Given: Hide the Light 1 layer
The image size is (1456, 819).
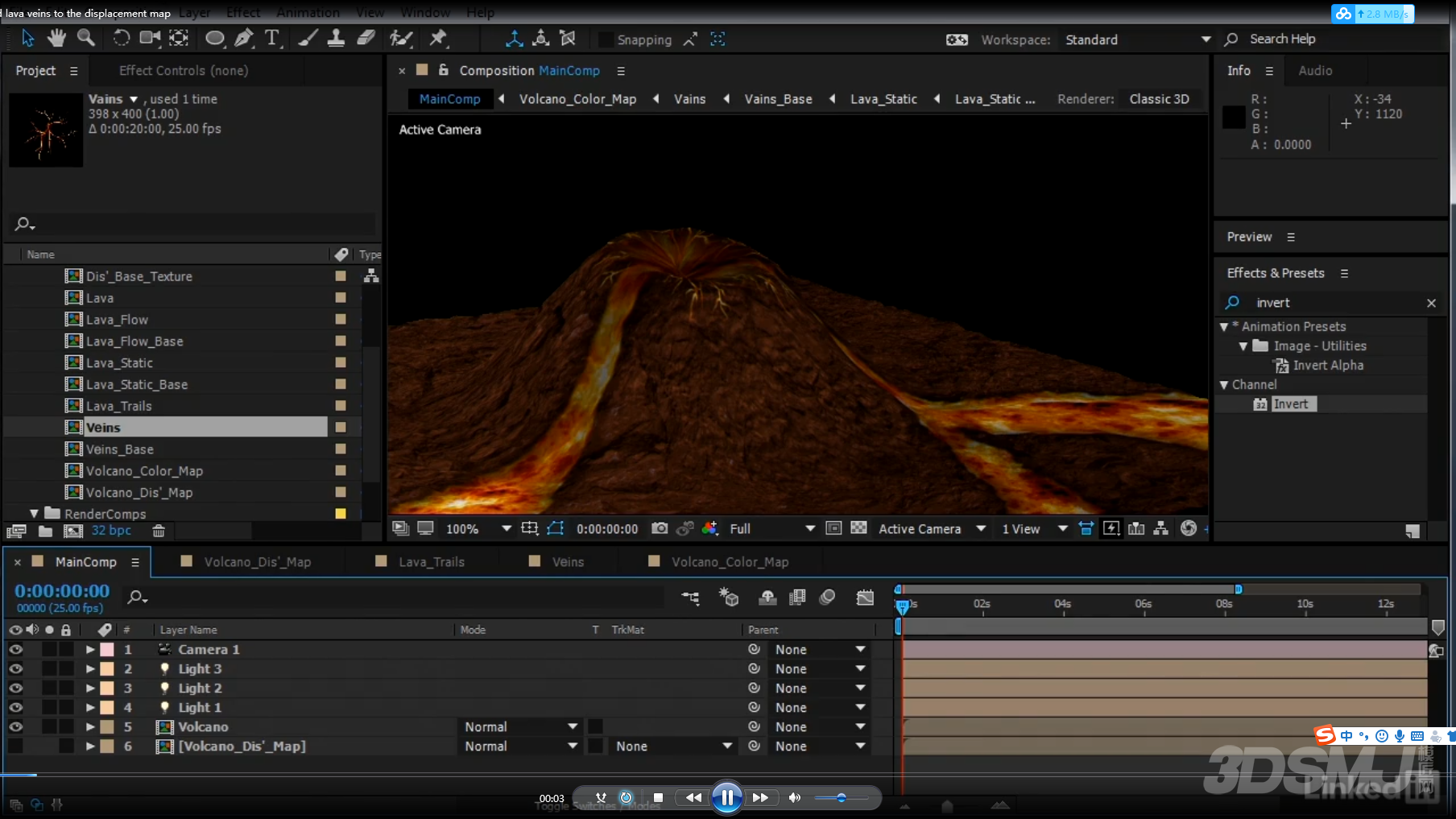Looking at the screenshot, I should click(15, 707).
